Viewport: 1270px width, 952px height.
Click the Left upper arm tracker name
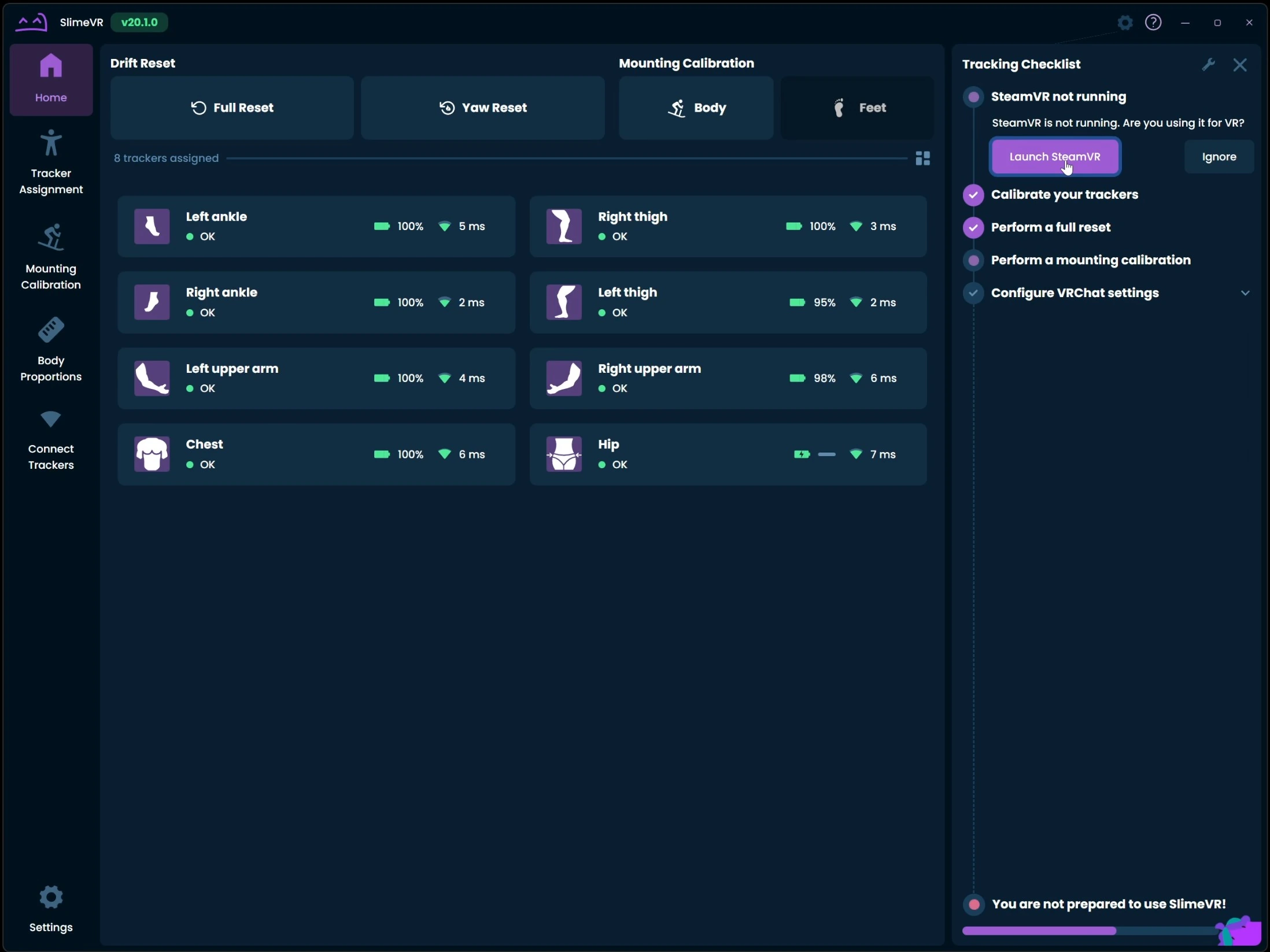tap(232, 369)
